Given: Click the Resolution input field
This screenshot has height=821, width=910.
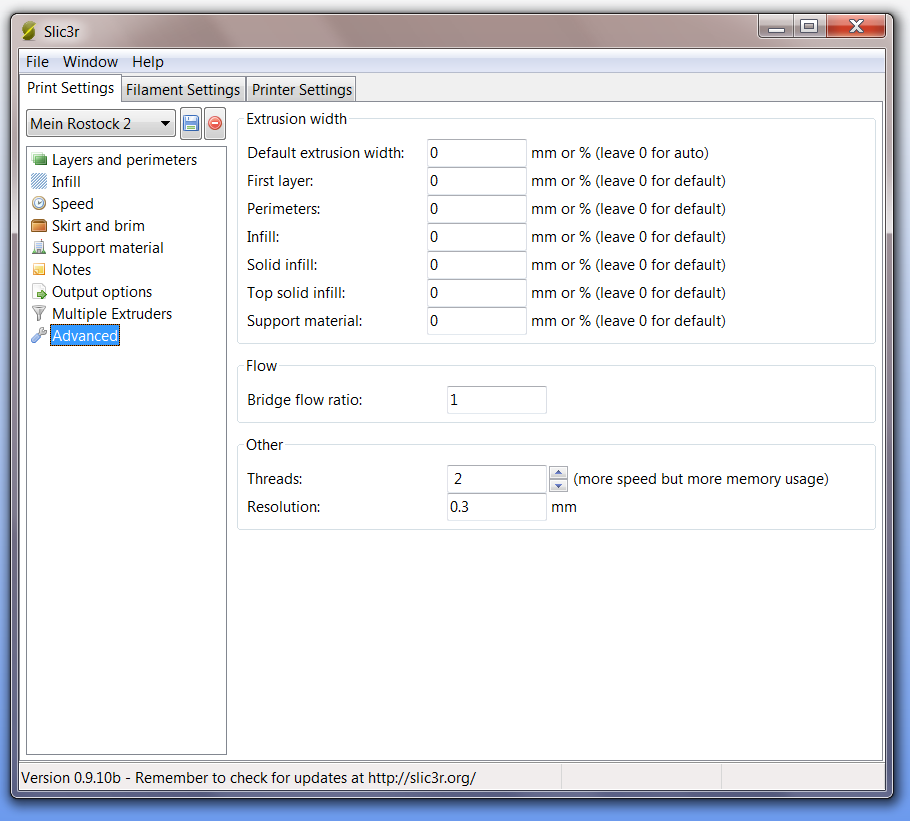Looking at the screenshot, I should tap(496, 507).
